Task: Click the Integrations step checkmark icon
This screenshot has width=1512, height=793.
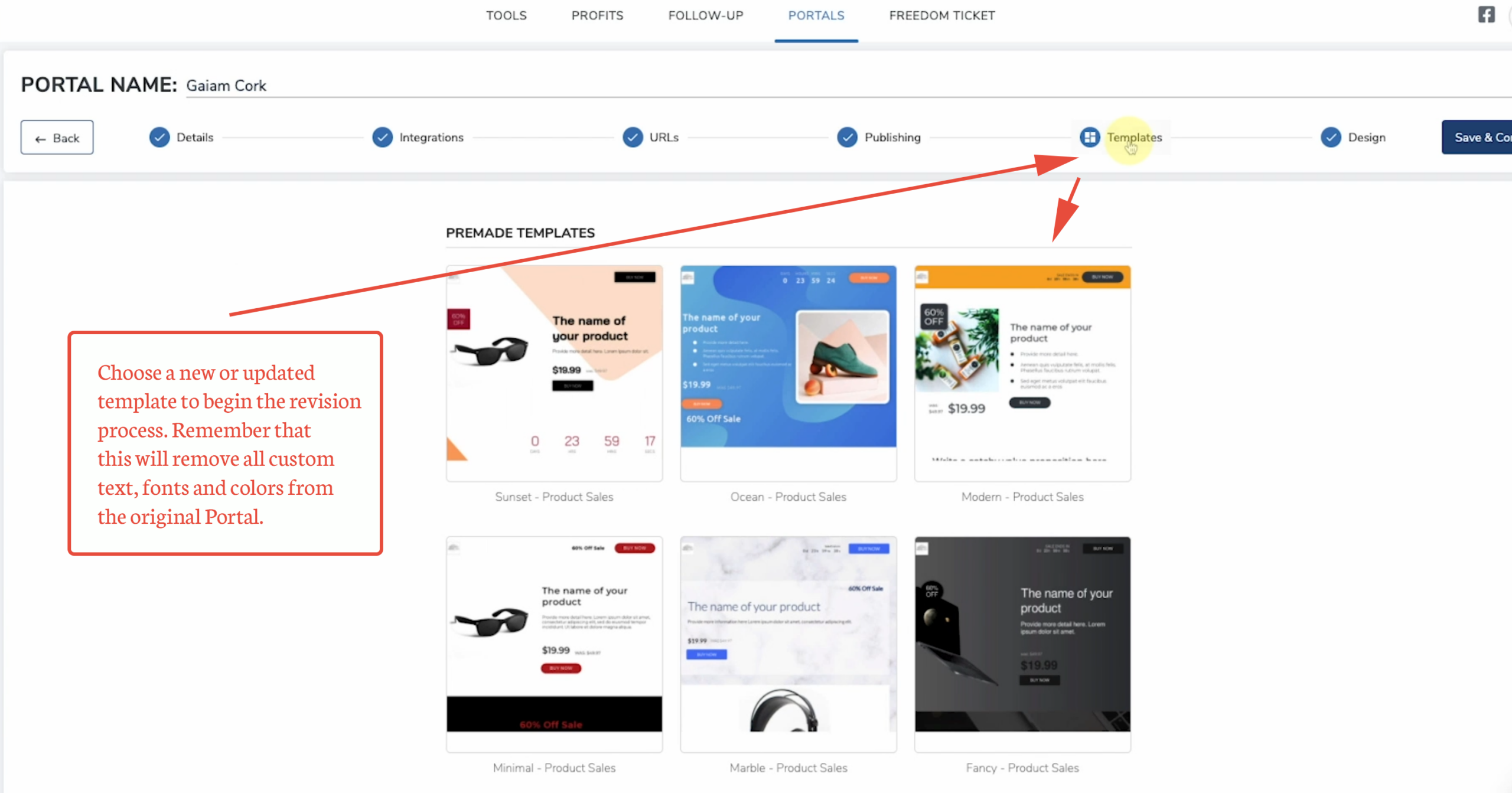Action: coord(382,138)
